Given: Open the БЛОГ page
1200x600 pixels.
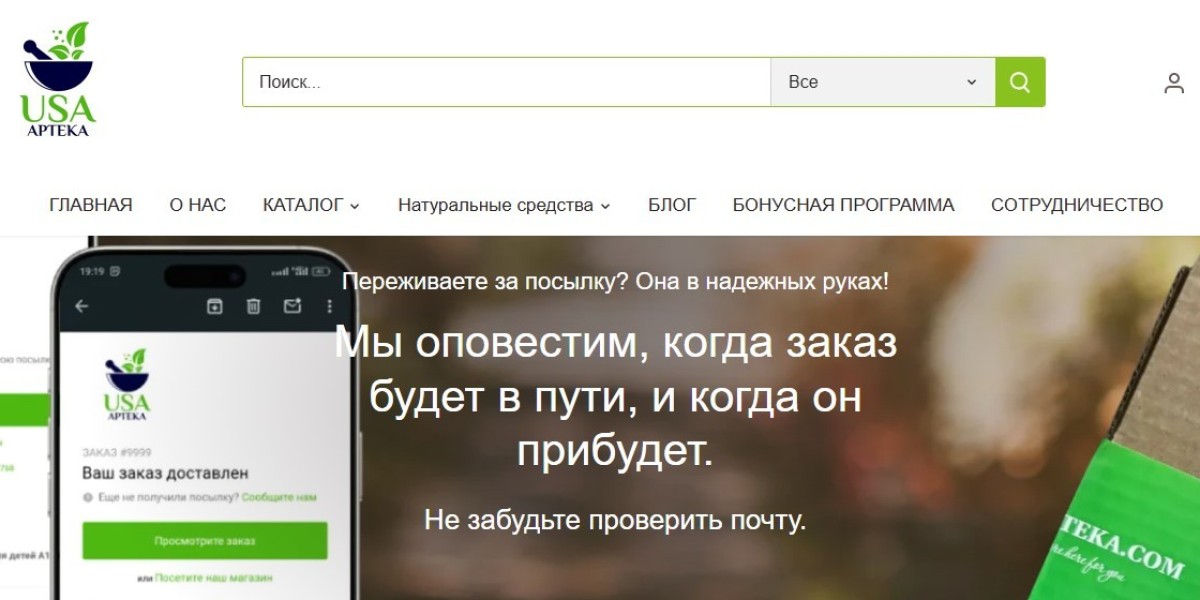Looking at the screenshot, I should [672, 205].
